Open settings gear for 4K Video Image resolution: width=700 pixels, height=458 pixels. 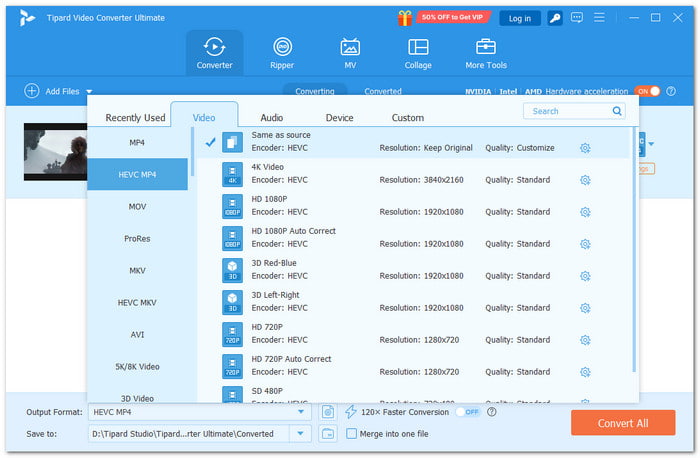coord(585,180)
